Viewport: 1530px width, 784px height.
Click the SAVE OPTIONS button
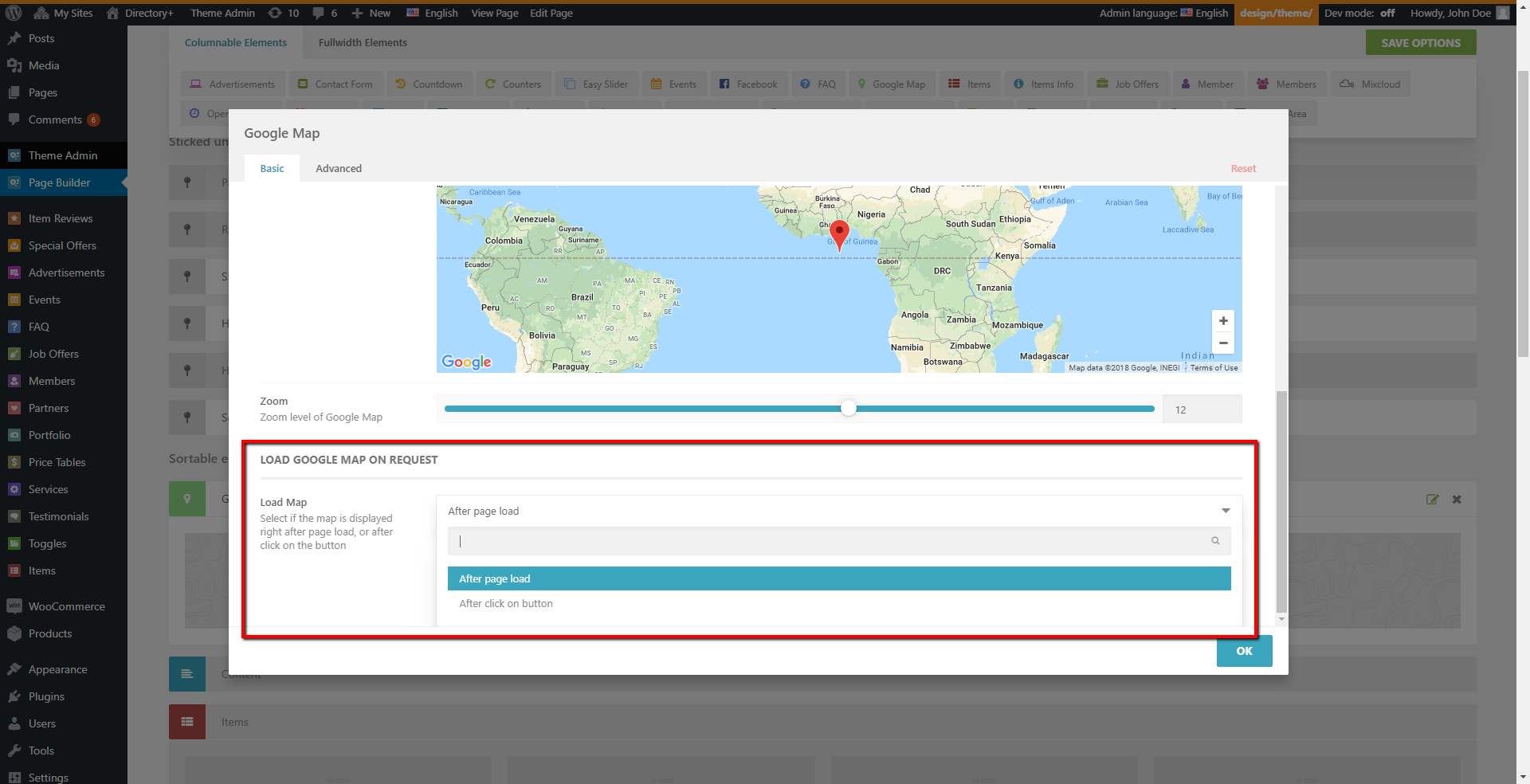(1421, 43)
